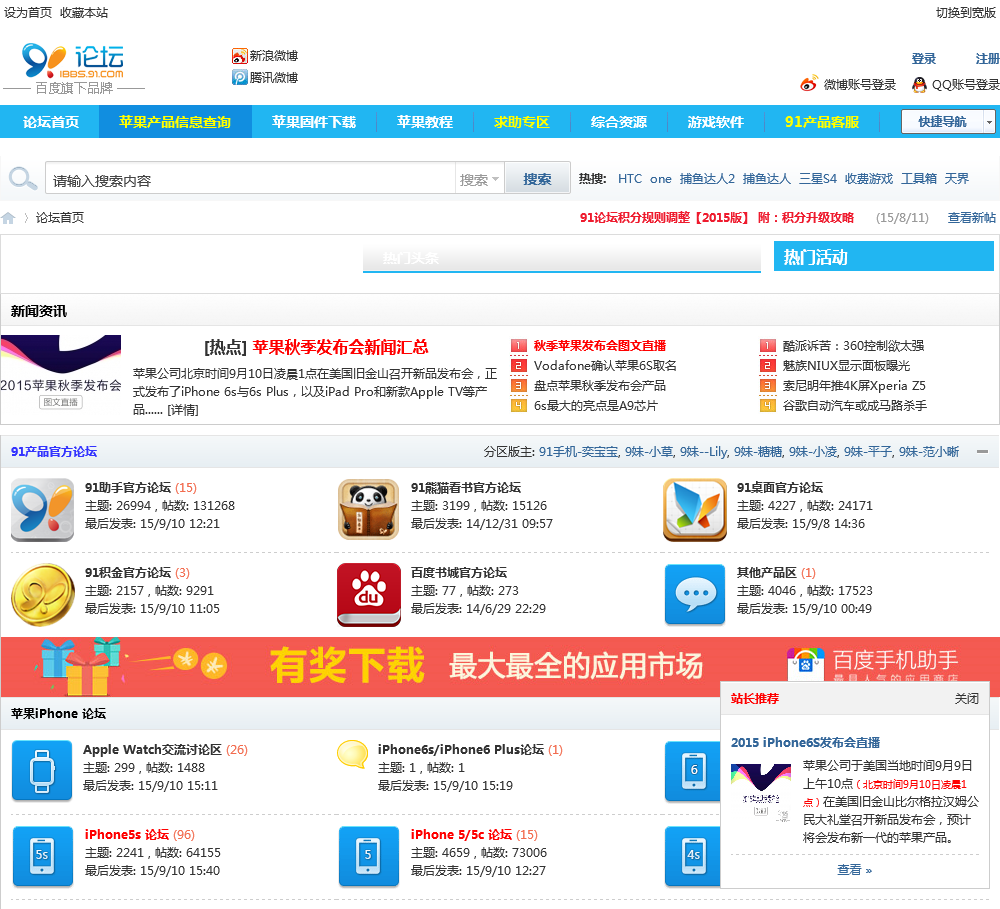Switch to the 热门活动 tab
The image size is (1000, 909).
[x=883, y=256]
